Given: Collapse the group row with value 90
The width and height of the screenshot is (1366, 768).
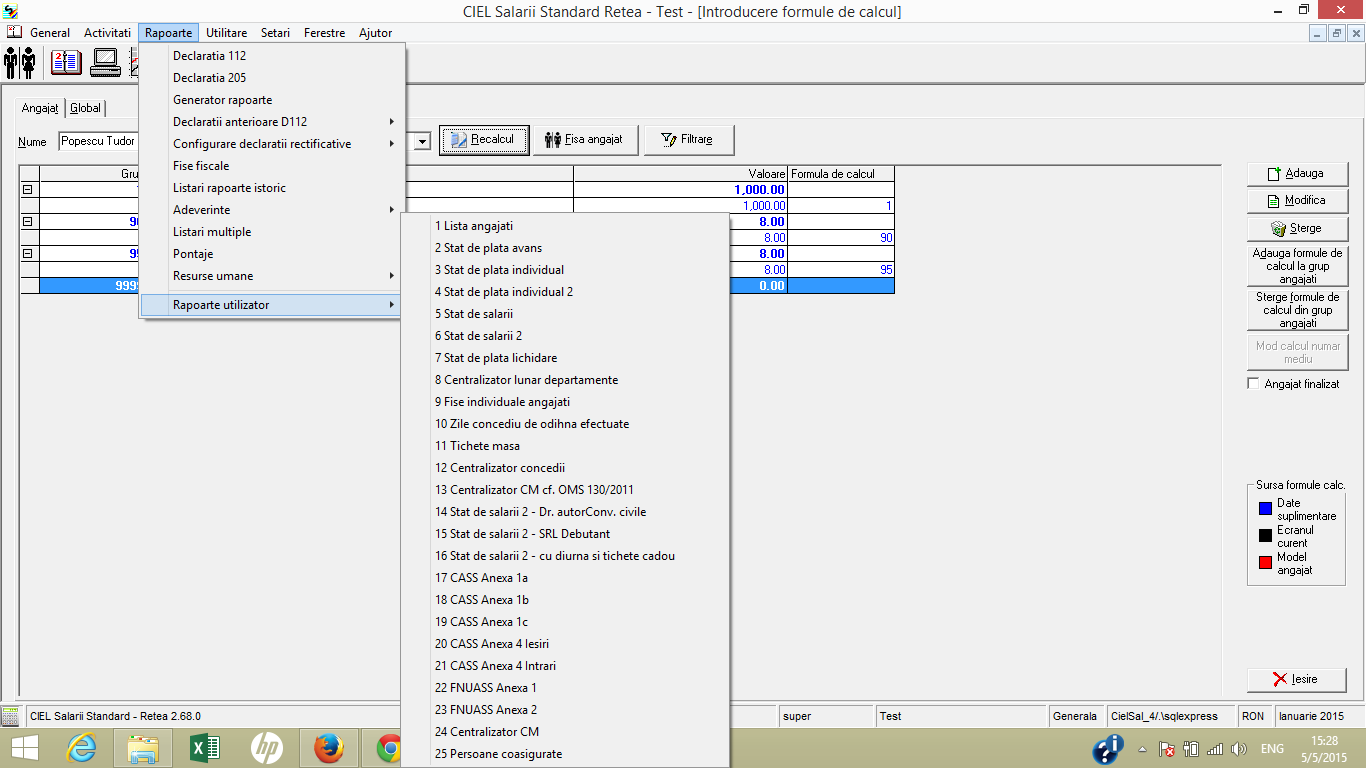Looking at the screenshot, I should coord(28,222).
